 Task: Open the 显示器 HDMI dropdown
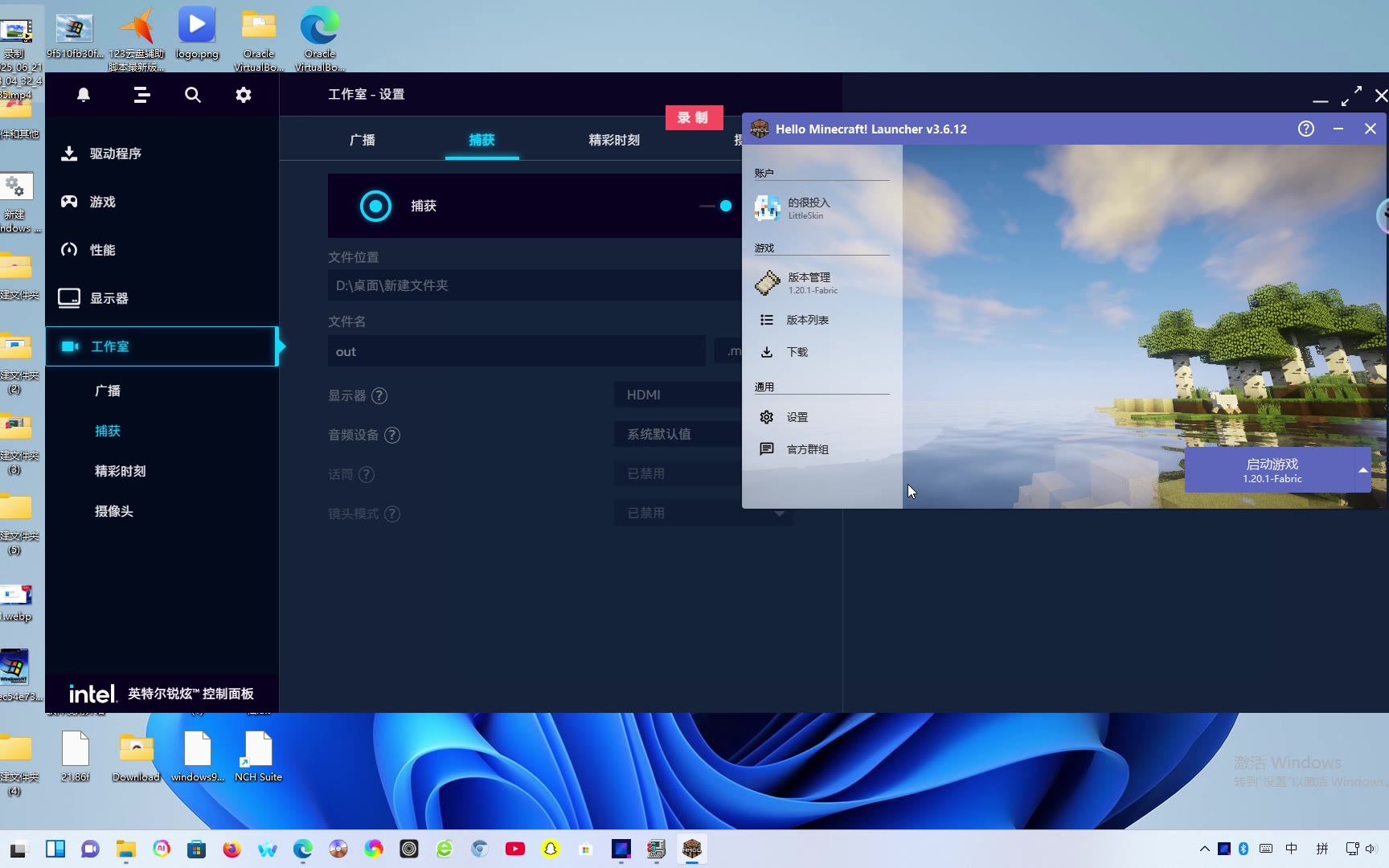(x=678, y=395)
